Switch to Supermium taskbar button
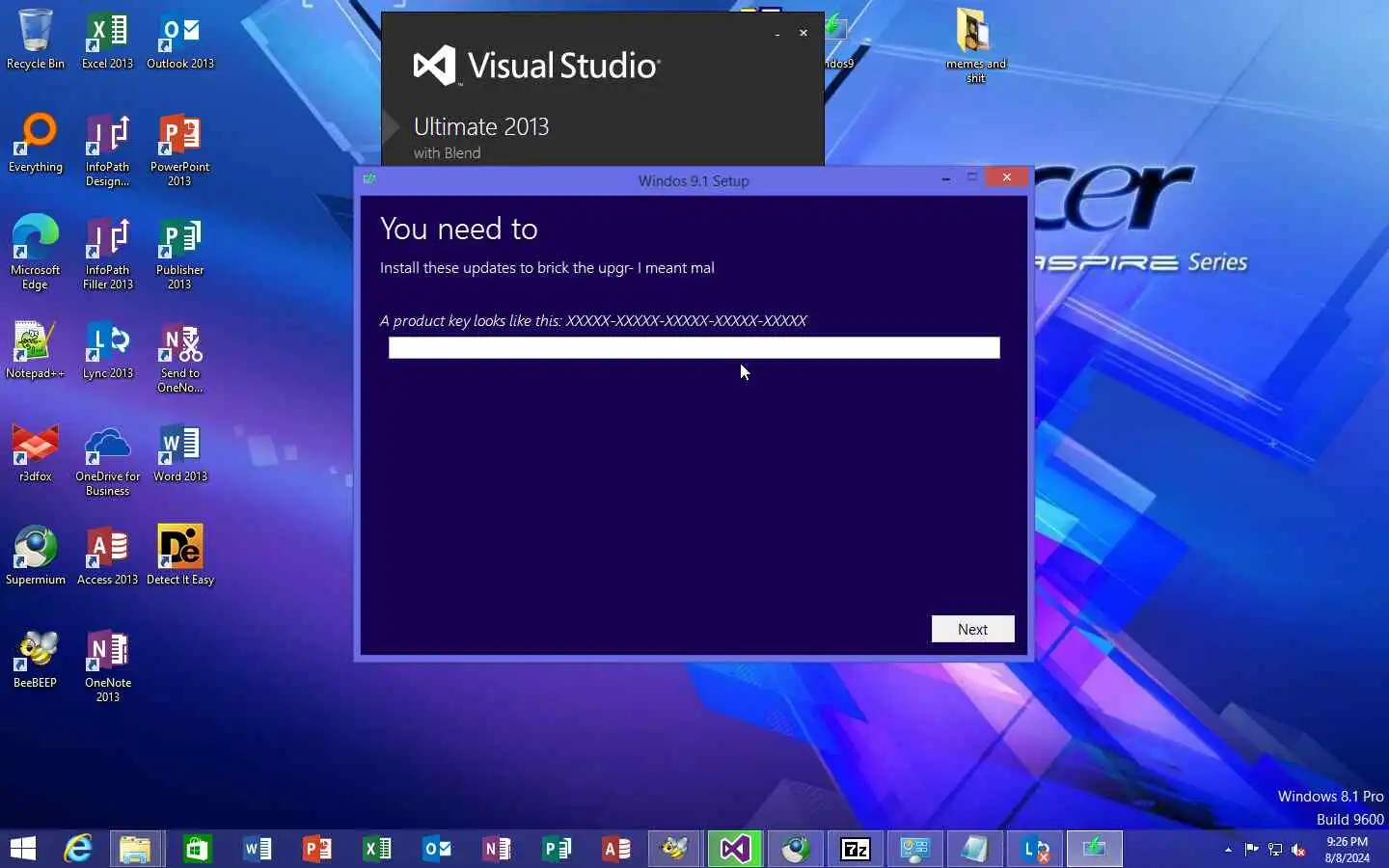 point(795,849)
